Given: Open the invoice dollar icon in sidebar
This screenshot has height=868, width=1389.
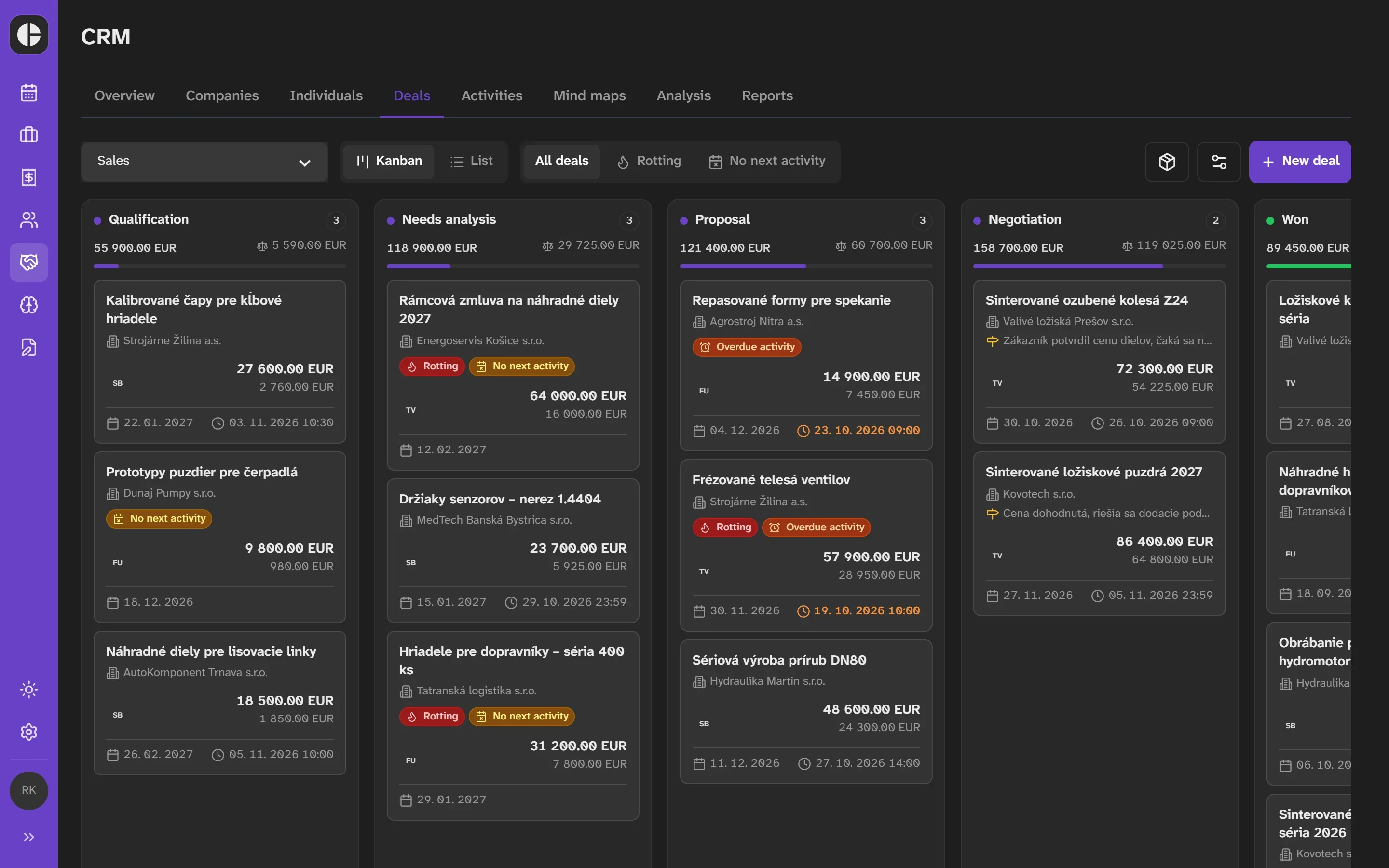Looking at the screenshot, I should point(29,177).
